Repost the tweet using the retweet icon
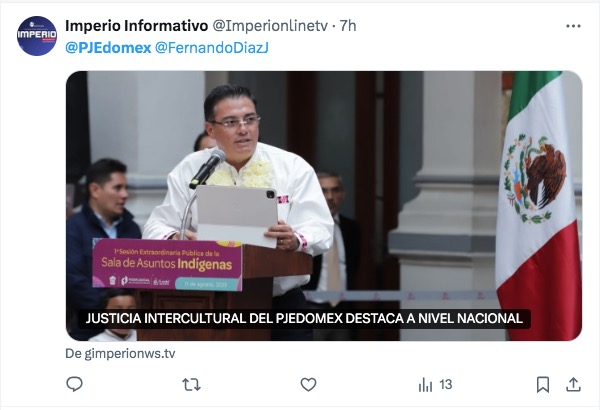600x410 pixels. click(191, 384)
